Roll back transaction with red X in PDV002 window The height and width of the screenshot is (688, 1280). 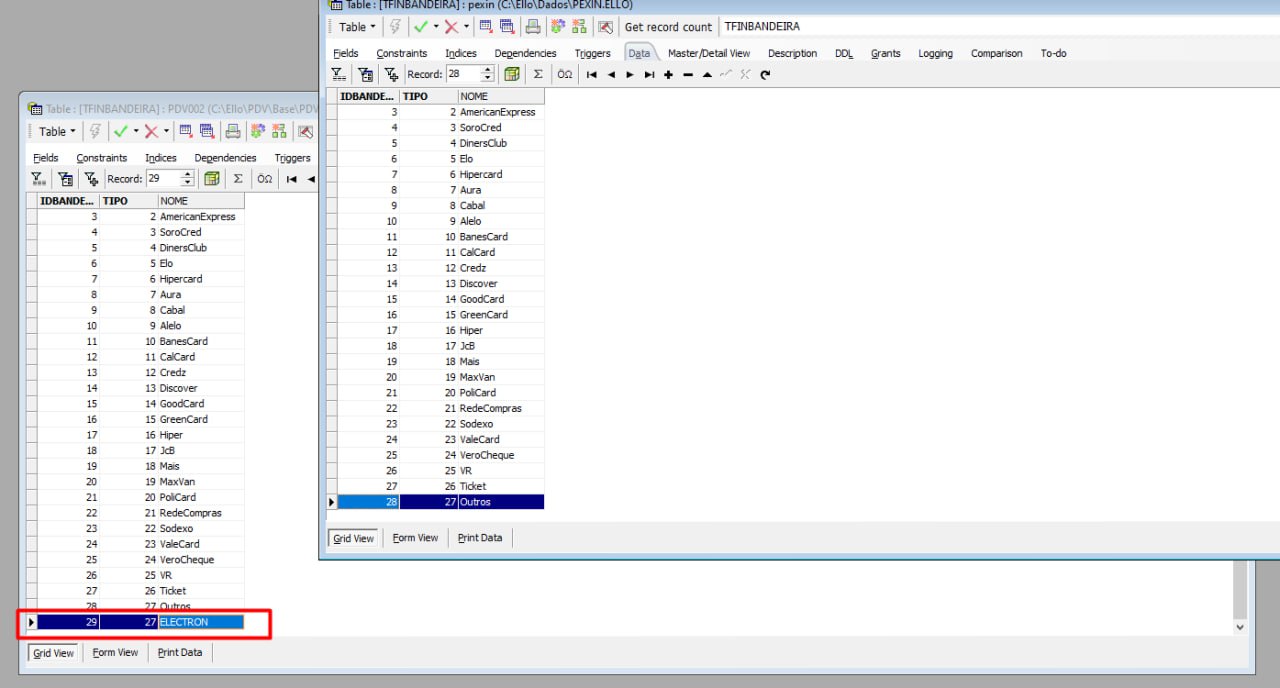151,131
